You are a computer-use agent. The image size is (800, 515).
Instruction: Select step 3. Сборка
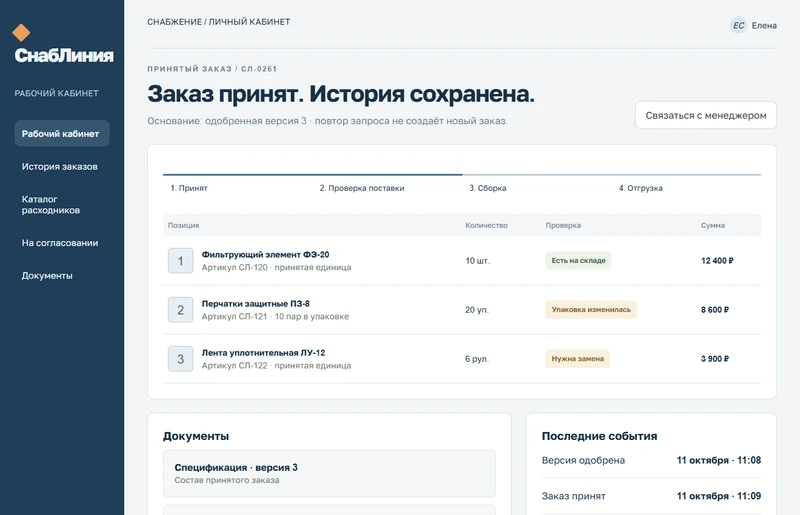(x=488, y=188)
